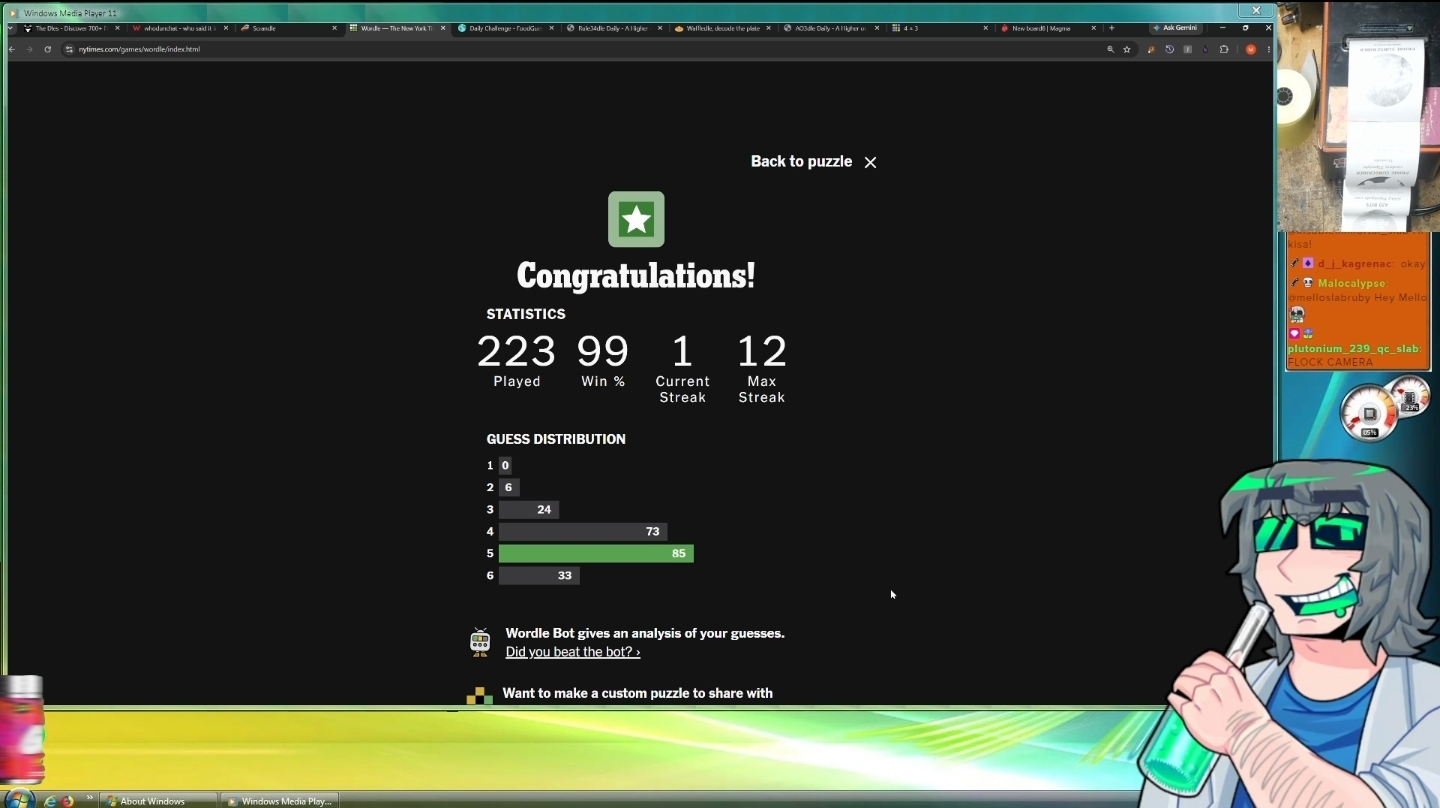This screenshot has height=808, width=1440.
Task: Open the Windows Start orb
Action: [x=19, y=799]
